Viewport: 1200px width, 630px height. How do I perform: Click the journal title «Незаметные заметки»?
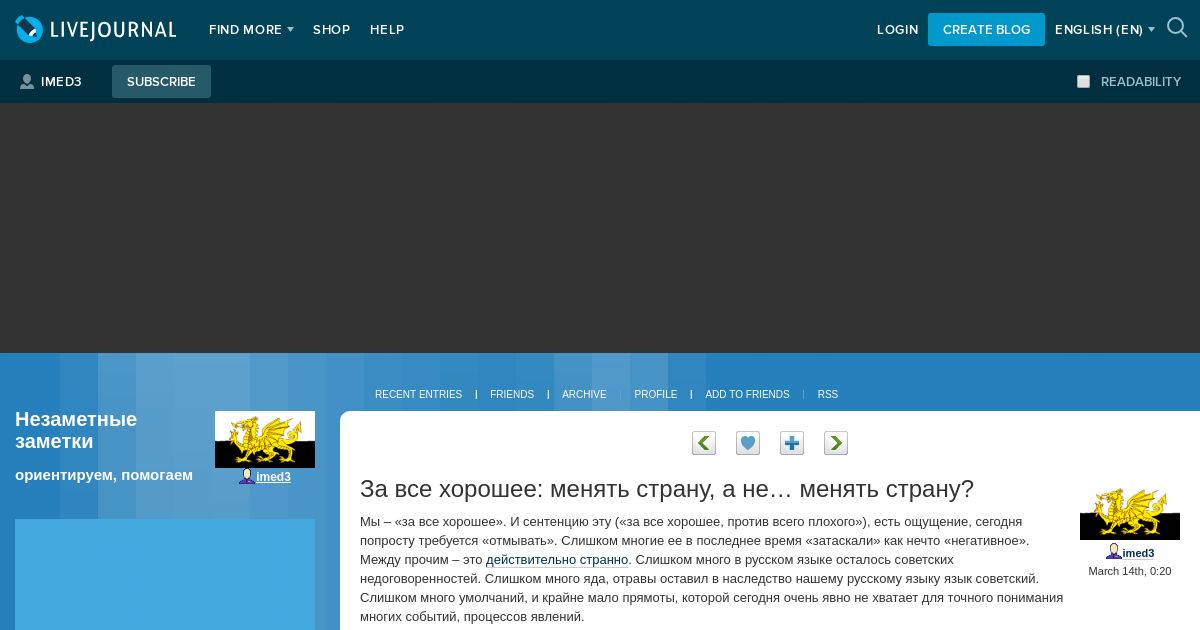pos(76,430)
